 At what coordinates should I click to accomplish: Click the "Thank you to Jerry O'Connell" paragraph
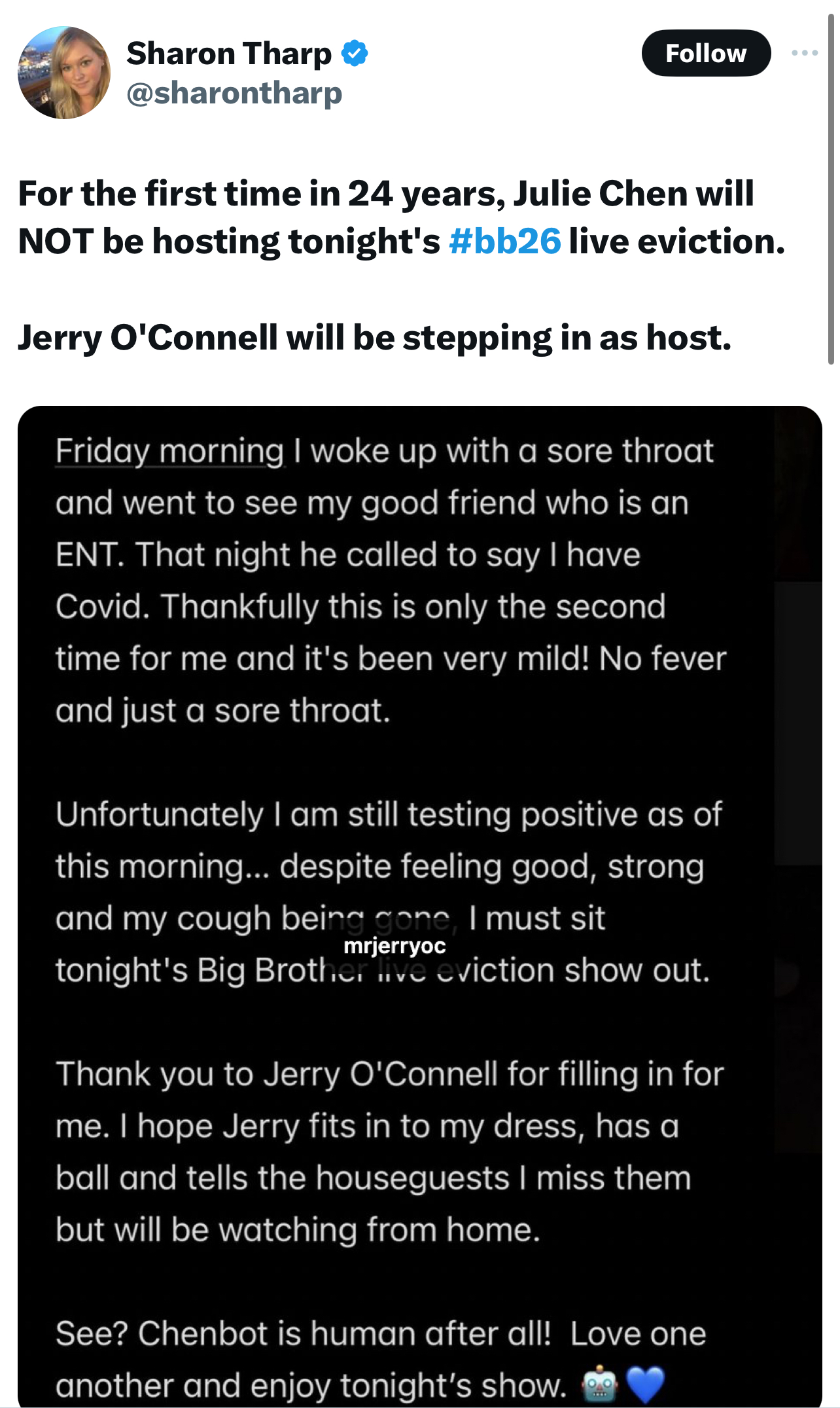coord(389,1152)
